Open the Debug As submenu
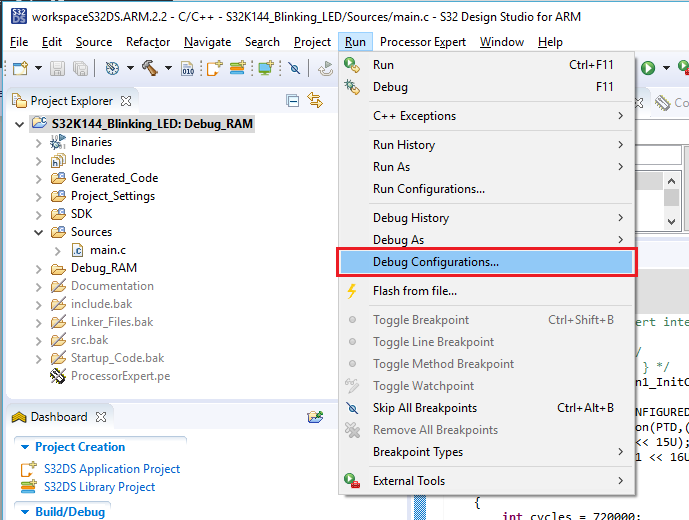This screenshot has width=689, height=520. click(x=486, y=240)
